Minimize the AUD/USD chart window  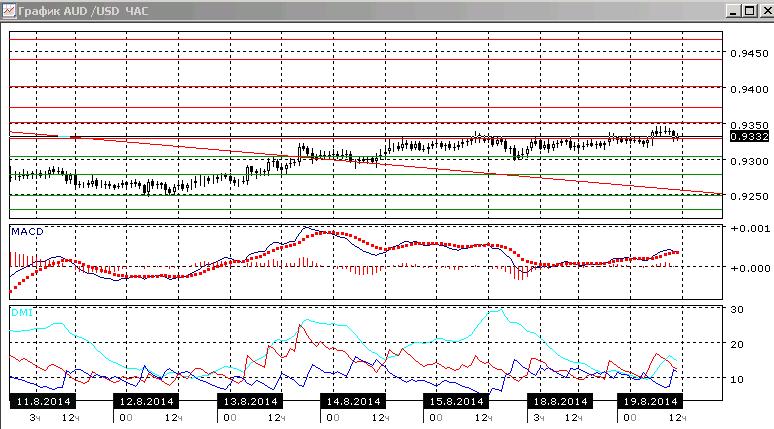click(733, 11)
